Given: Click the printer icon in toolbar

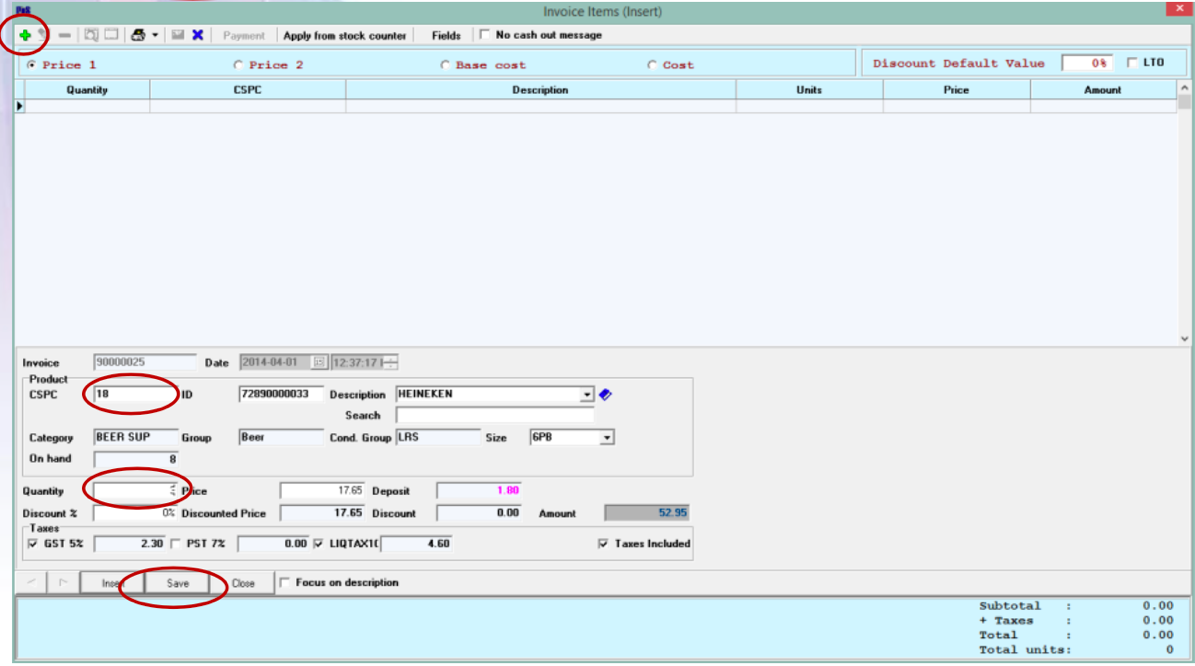Looking at the screenshot, I should 138,35.
